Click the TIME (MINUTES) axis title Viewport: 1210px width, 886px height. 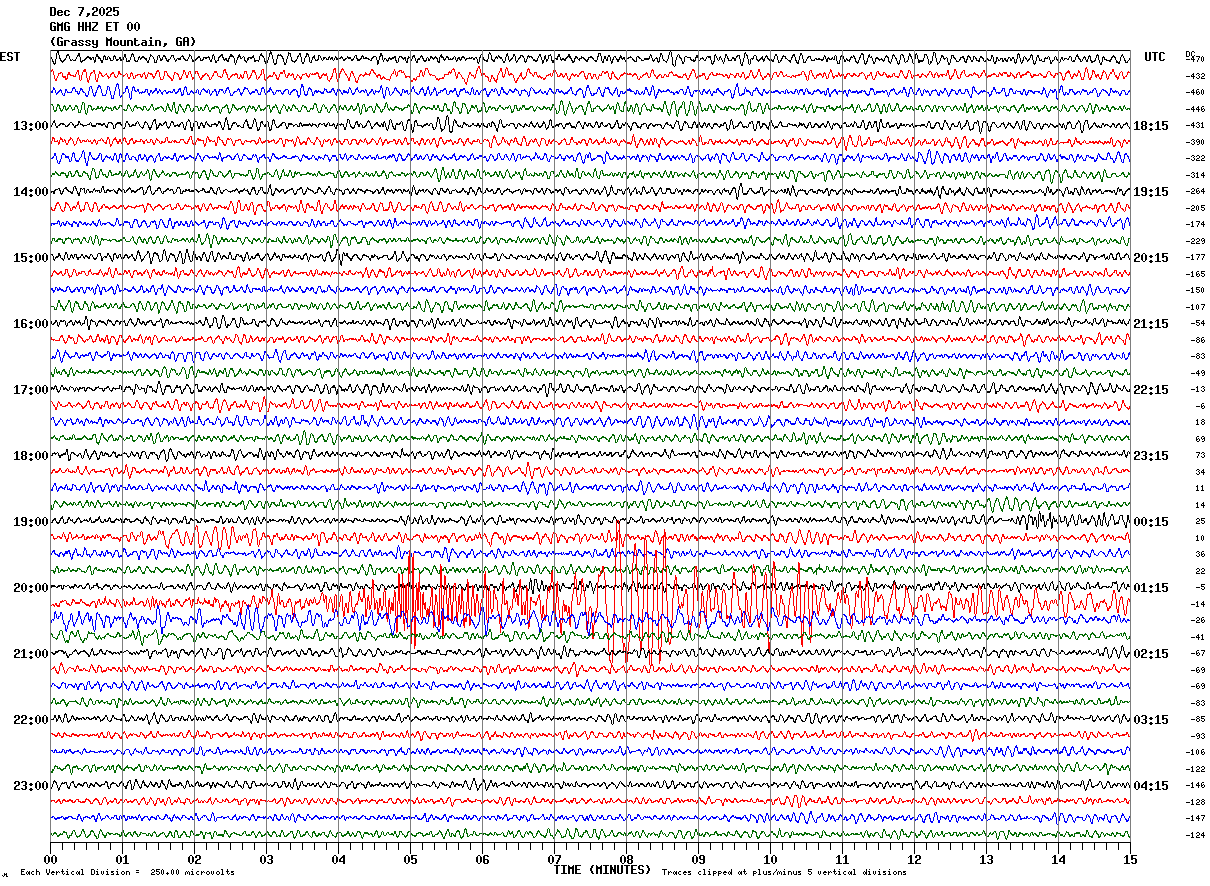click(x=602, y=870)
